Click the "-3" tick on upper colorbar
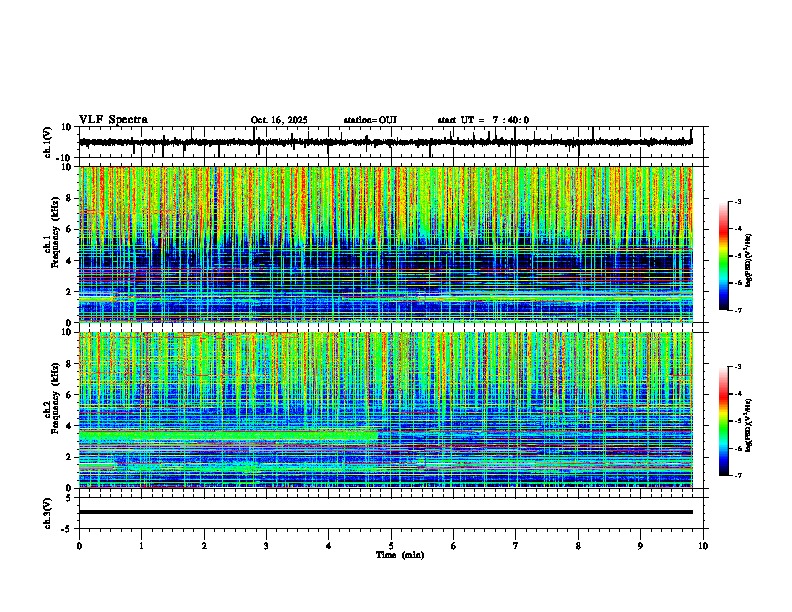Viewport: 792px width, 612px height. click(x=738, y=201)
